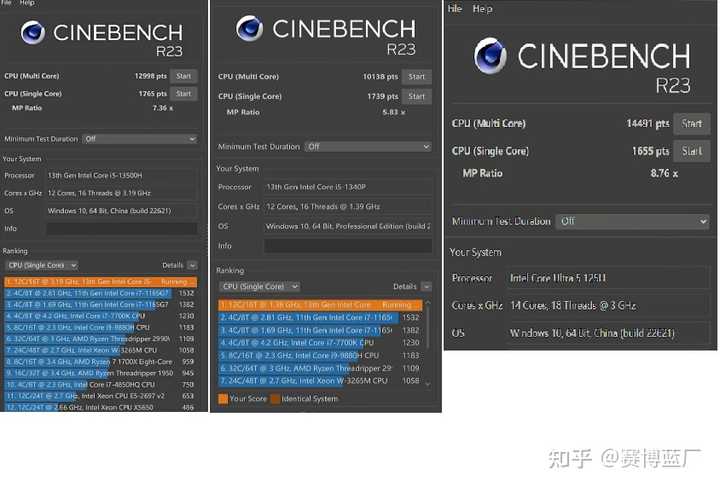Select Xeon X5650 row scoring 486

pyautogui.click(x=101, y=407)
